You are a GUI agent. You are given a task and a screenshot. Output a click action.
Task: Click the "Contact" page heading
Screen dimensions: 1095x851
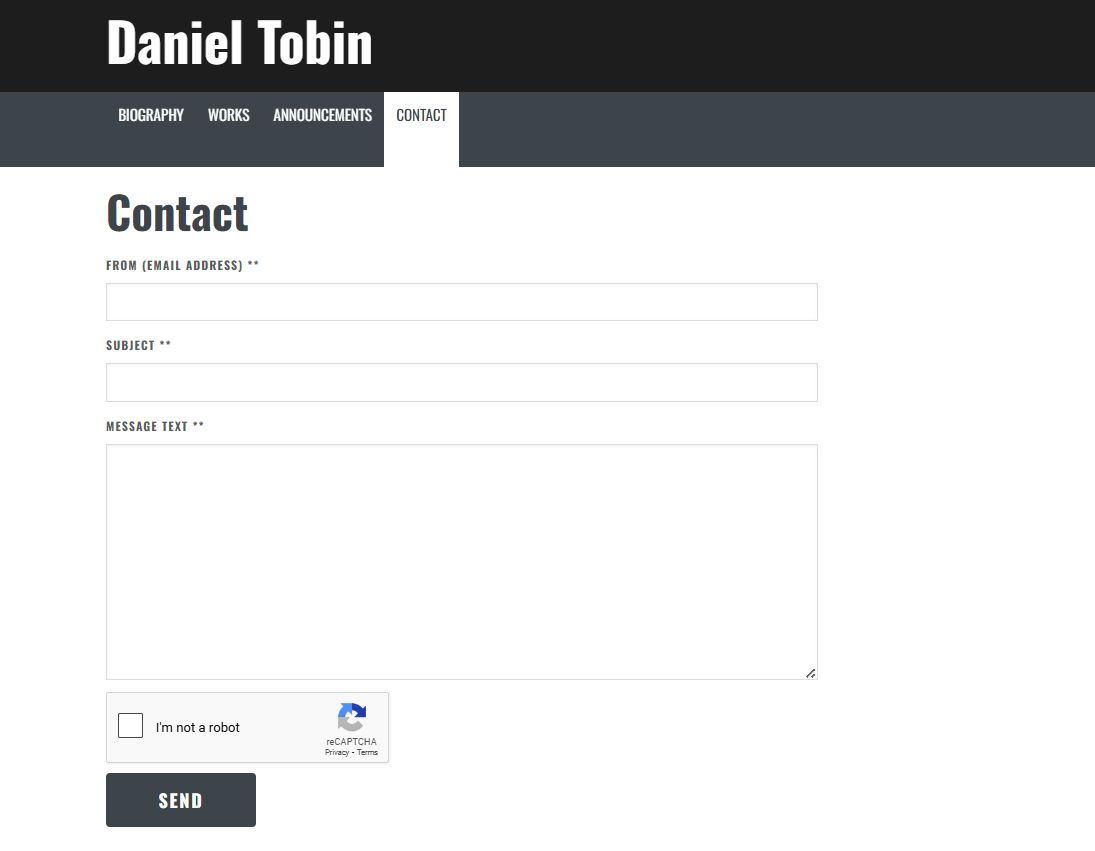click(176, 213)
